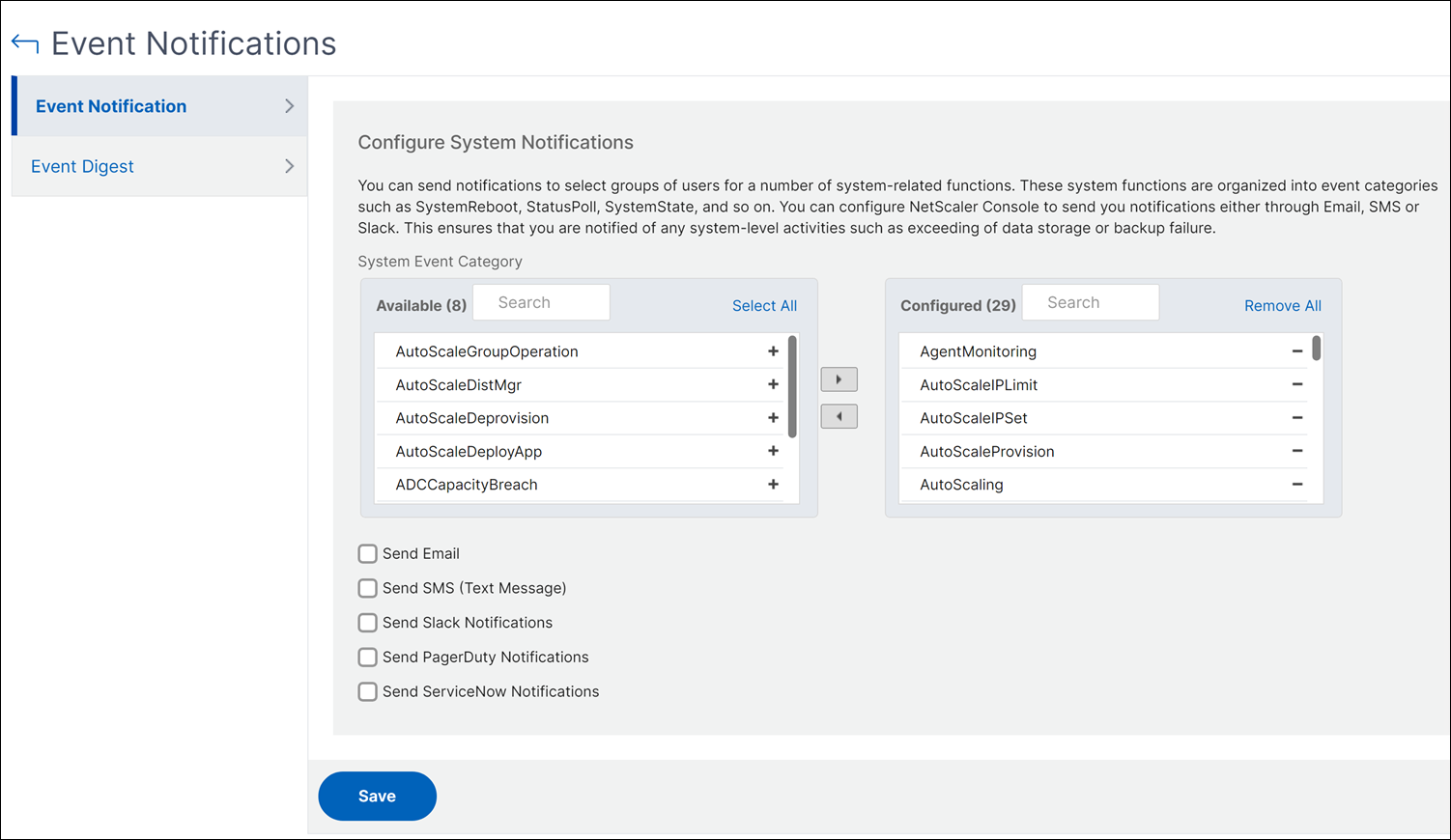Viewport: 1451px width, 840px height.
Task: Focus the Configured list search field
Action: 1090,302
